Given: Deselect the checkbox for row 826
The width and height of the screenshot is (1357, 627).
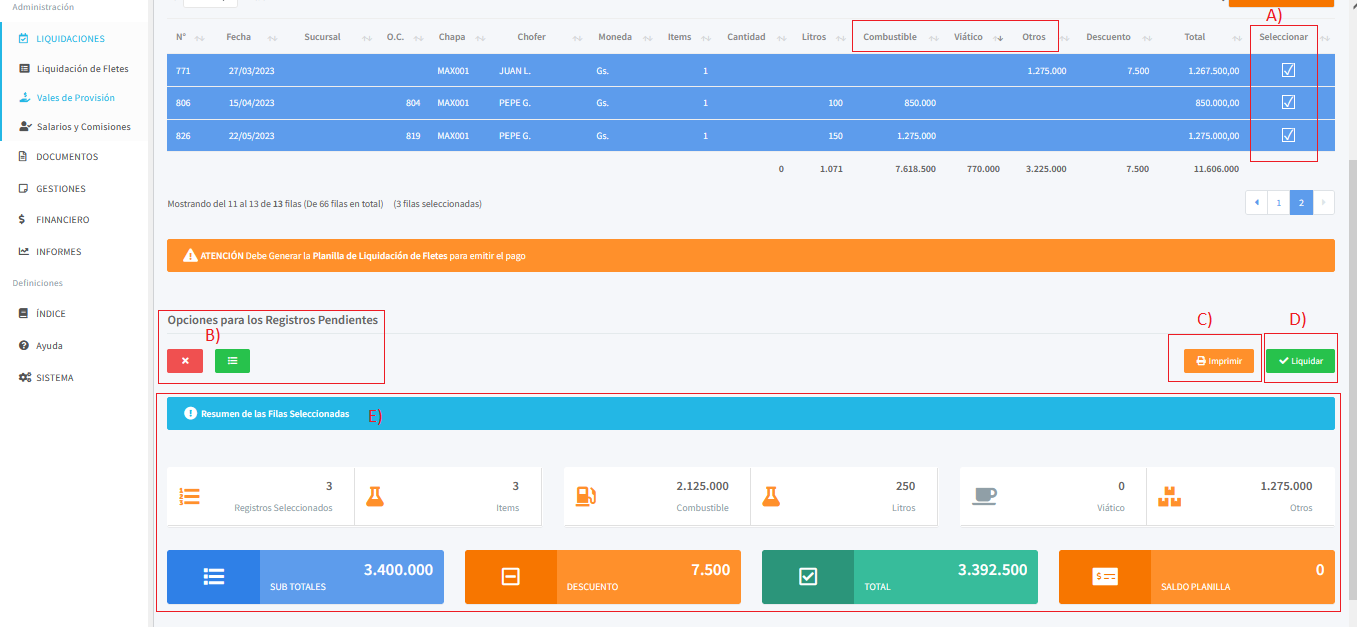Looking at the screenshot, I should point(1288,135).
